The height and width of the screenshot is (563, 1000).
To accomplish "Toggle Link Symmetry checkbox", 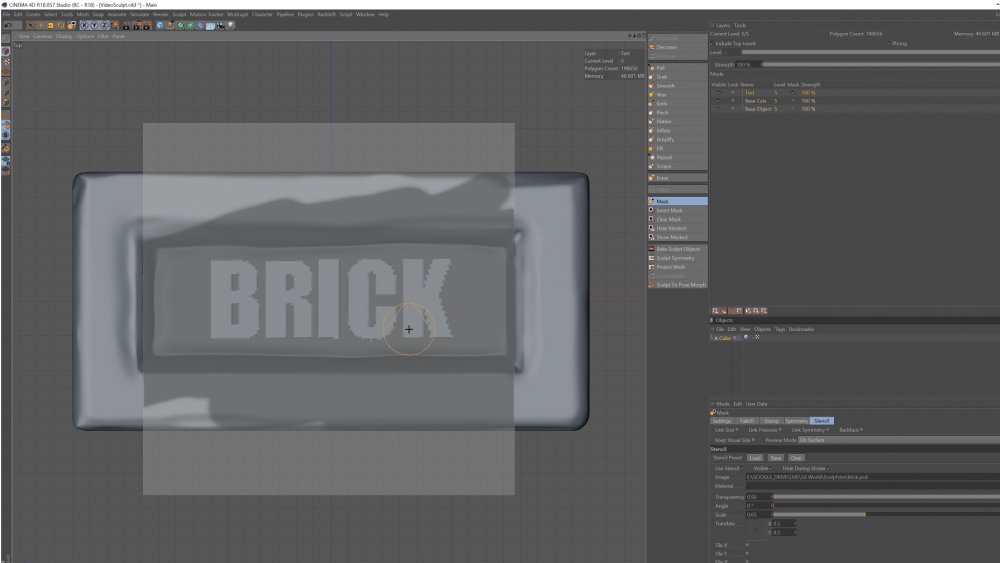I will [828, 430].
